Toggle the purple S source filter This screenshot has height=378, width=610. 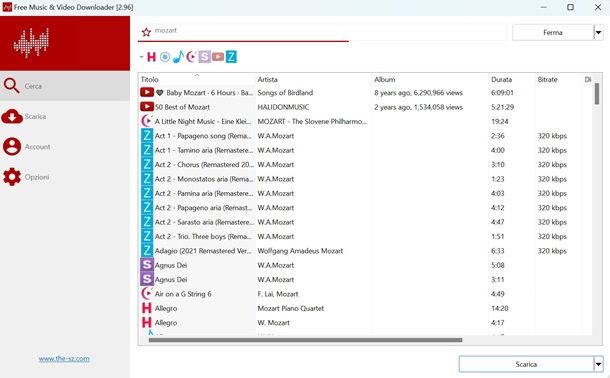click(205, 57)
